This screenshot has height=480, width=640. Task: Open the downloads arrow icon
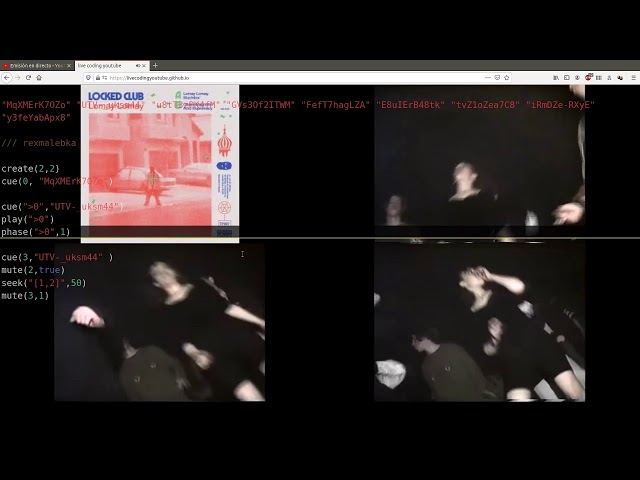[x=577, y=78]
